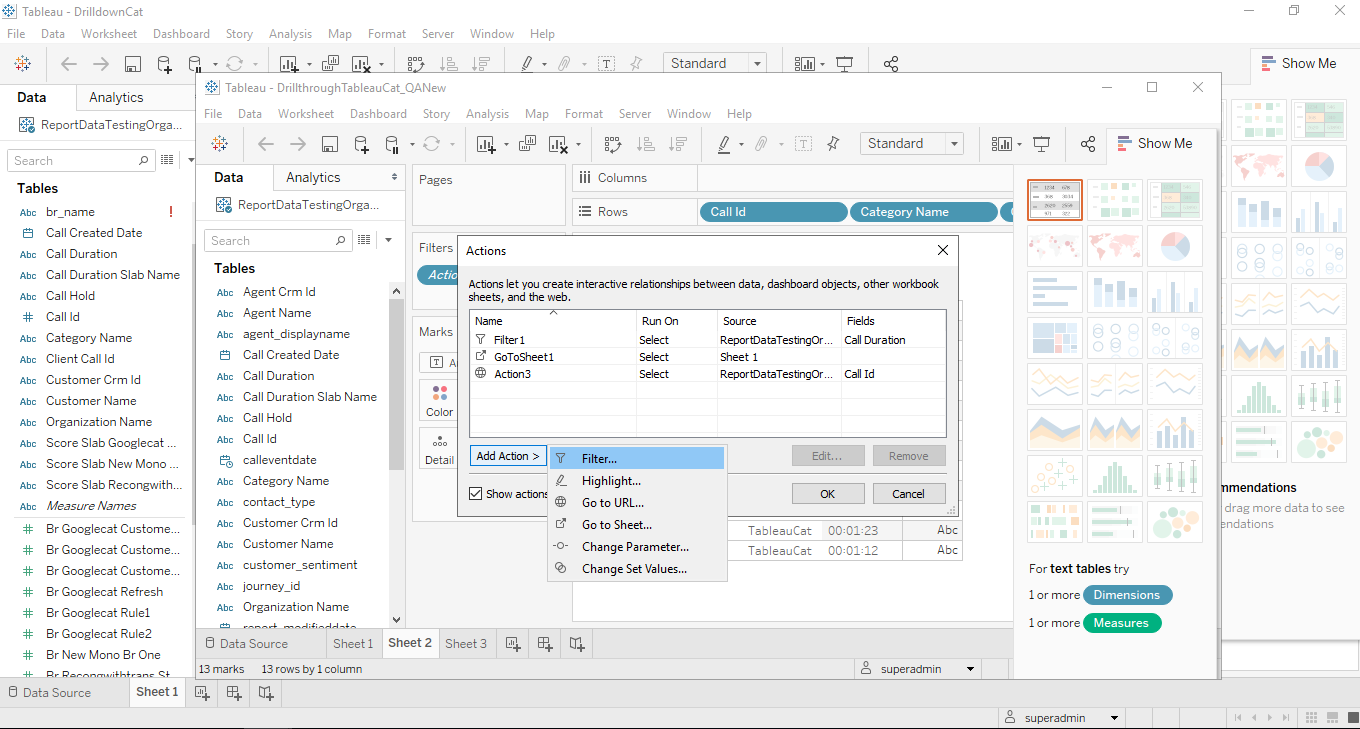This screenshot has width=1360, height=729.
Task: Click Duplicate sheet icon in front toolbar
Action: pos(527,144)
